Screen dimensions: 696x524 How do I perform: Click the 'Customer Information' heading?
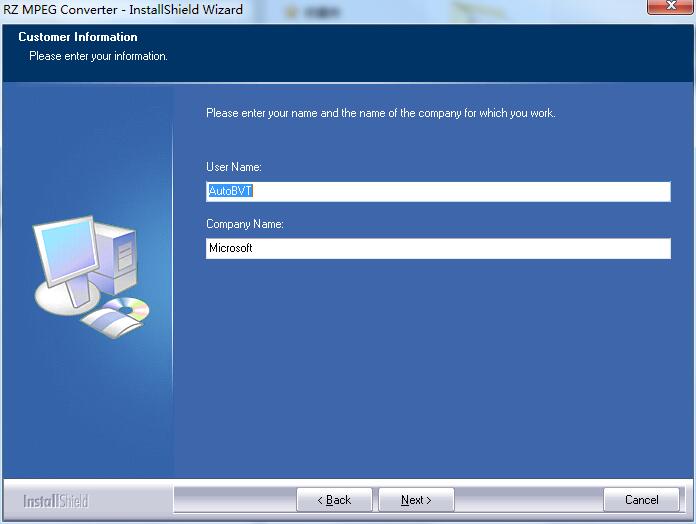78,37
